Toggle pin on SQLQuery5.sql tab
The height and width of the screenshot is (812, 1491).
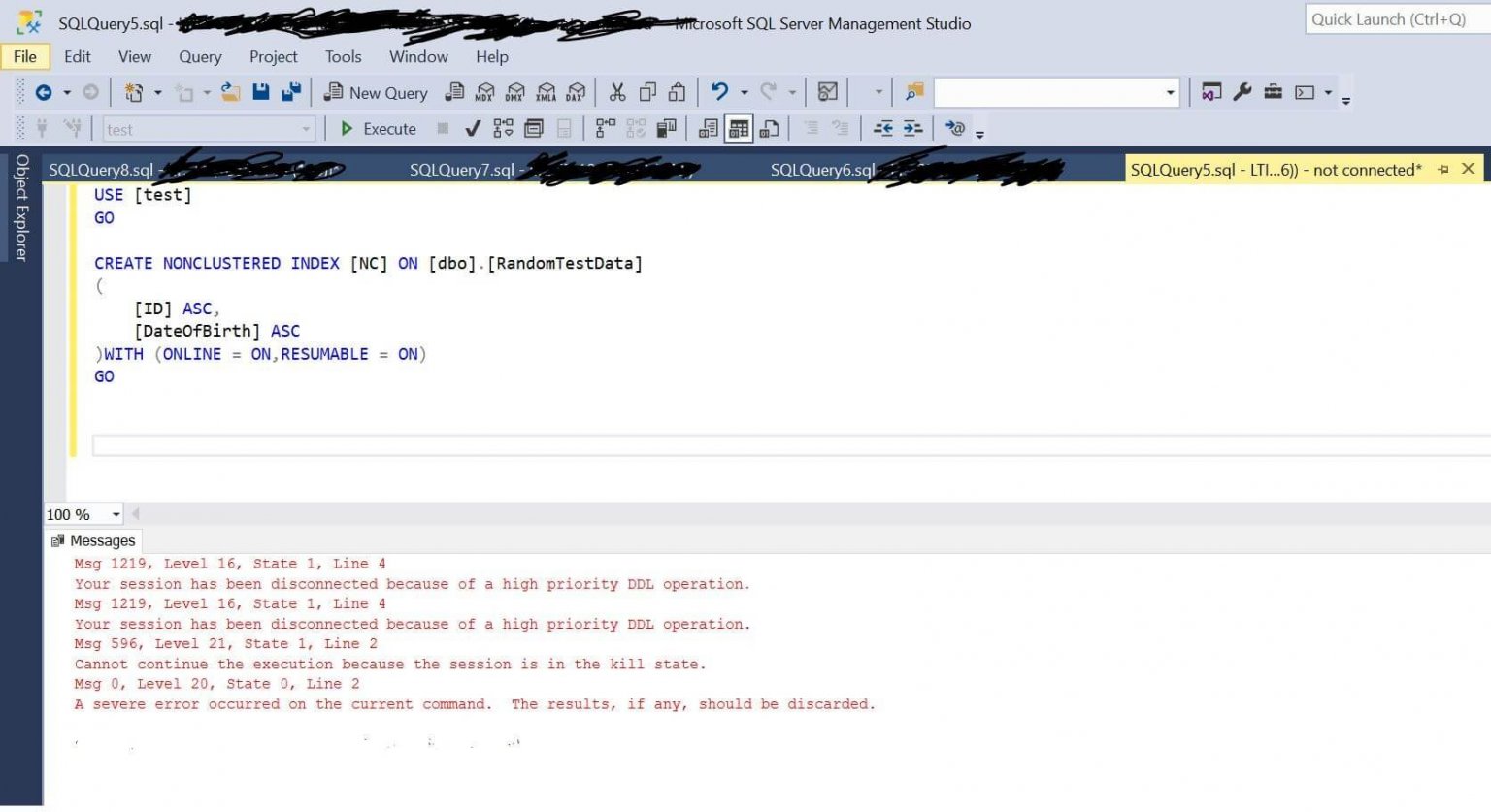click(x=1442, y=169)
